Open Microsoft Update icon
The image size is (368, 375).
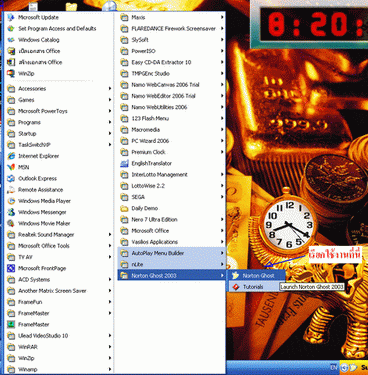(11, 17)
